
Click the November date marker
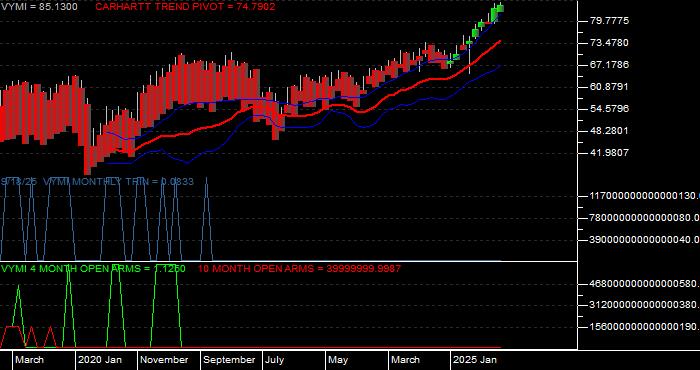click(x=165, y=360)
